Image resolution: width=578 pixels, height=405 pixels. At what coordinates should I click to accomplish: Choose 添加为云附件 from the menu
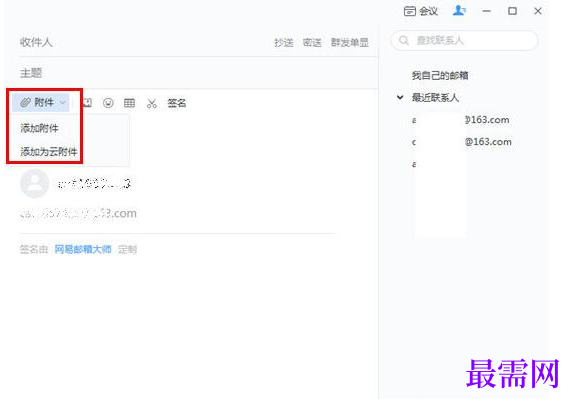49,151
